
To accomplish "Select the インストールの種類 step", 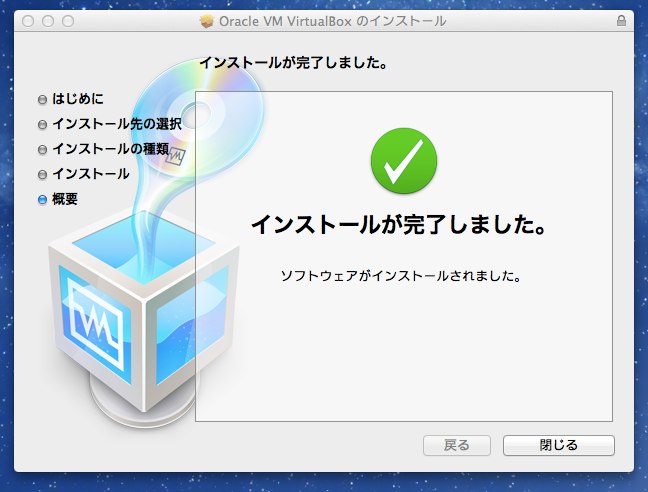I will (110, 149).
